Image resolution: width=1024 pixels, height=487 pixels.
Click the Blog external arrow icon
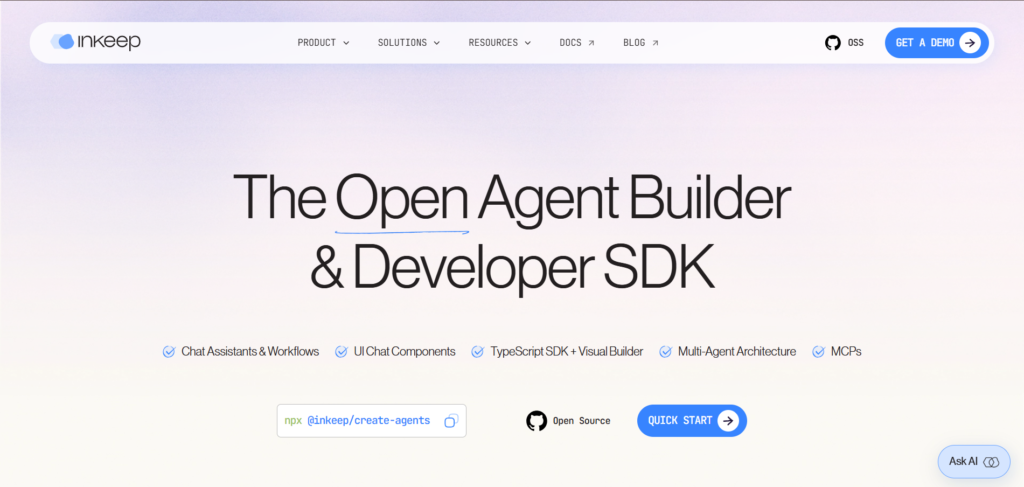coord(655,43)
